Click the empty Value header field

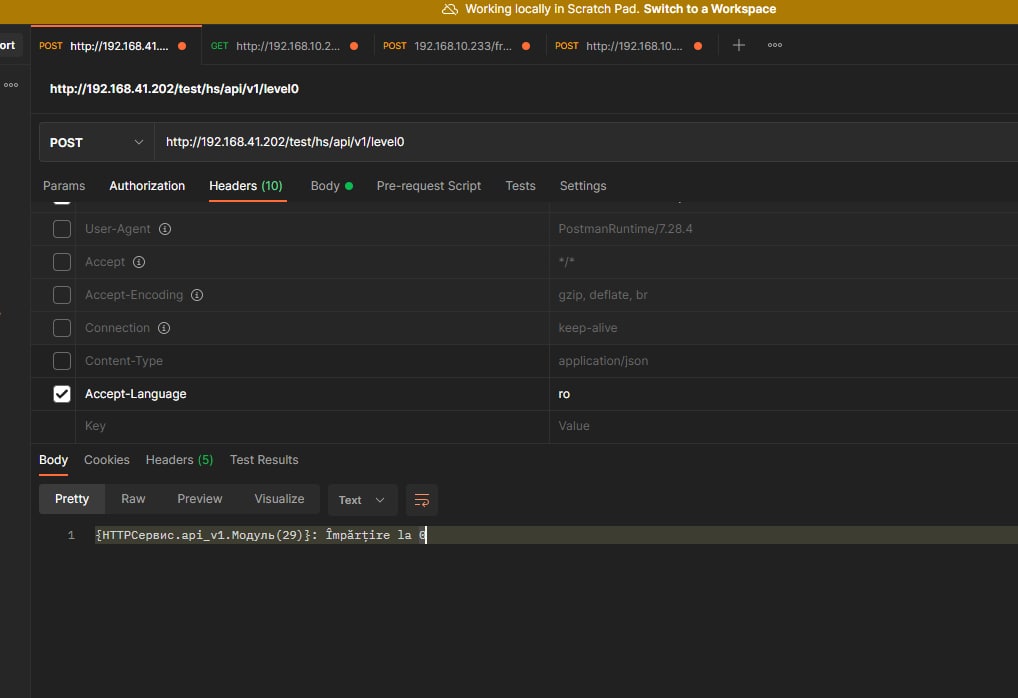pyautogui.click(x=784, y=427)
